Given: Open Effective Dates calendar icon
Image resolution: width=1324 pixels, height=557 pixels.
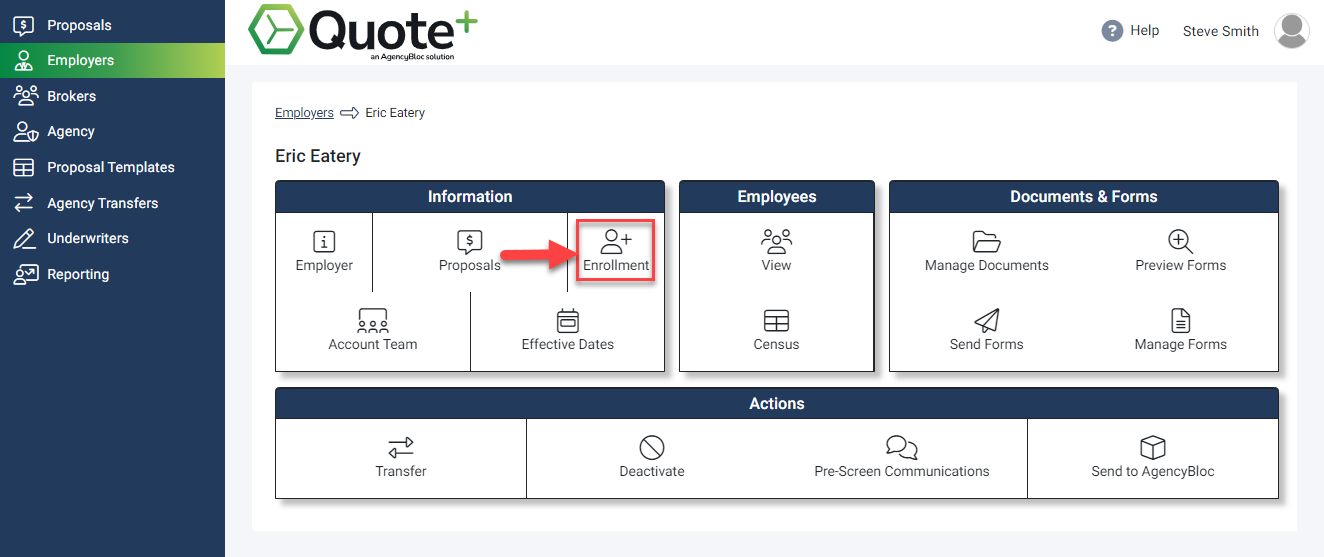Looking at the screenshot, I should click(x=568, y=320).
